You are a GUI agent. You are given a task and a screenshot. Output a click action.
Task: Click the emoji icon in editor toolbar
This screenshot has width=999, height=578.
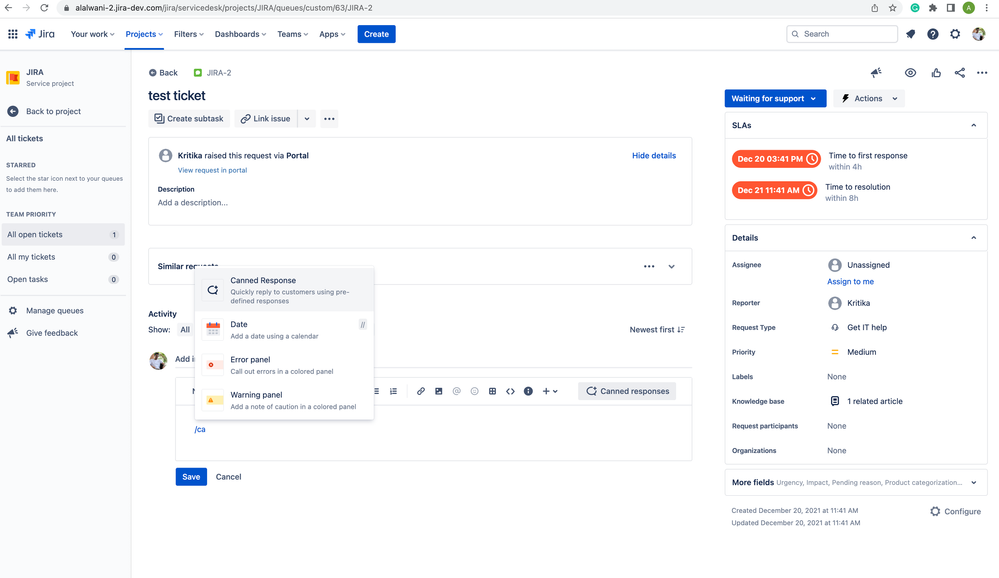[x=474, y=391]
